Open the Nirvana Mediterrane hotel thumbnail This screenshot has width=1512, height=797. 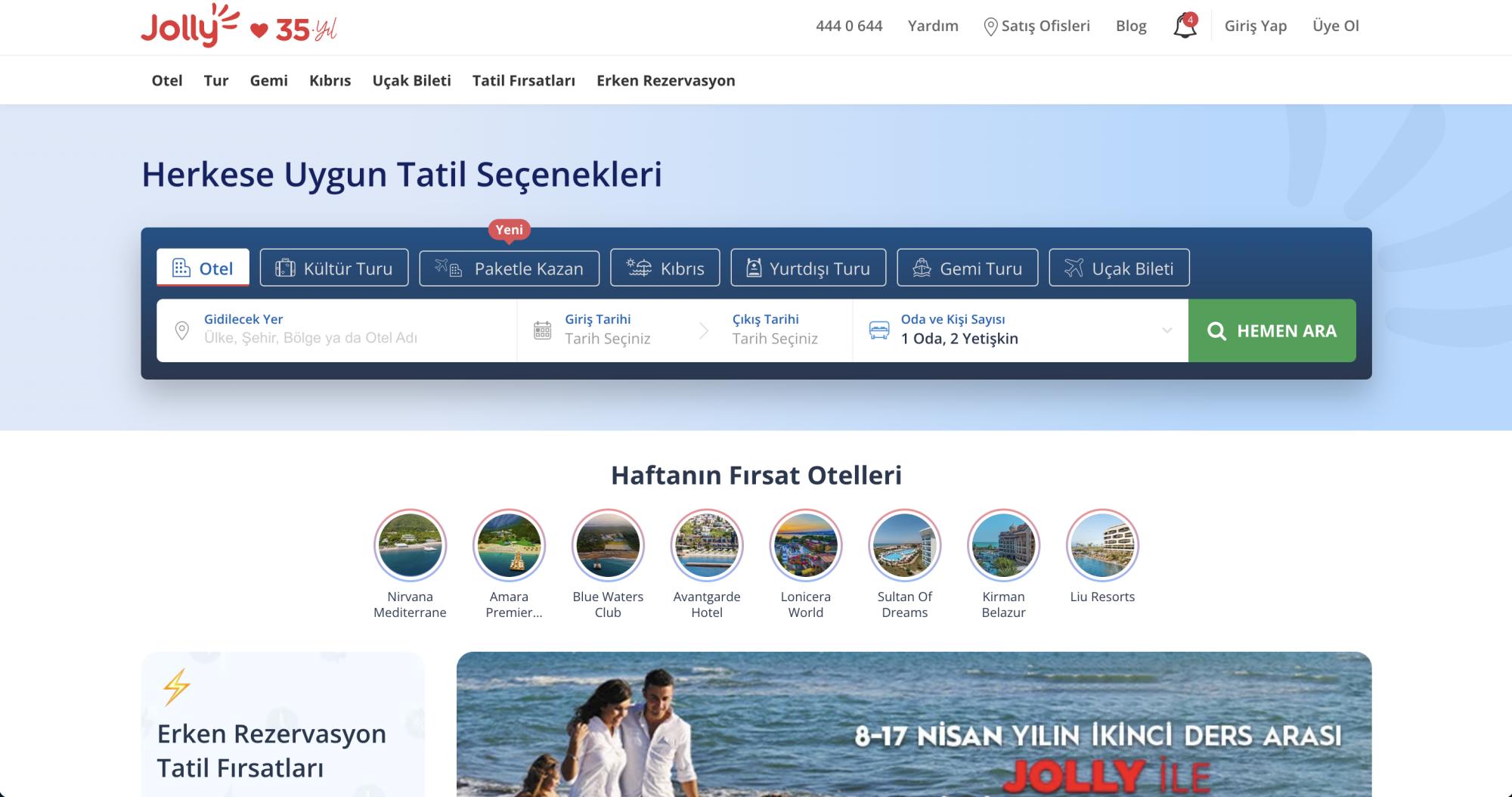click(x=410, y=544)
